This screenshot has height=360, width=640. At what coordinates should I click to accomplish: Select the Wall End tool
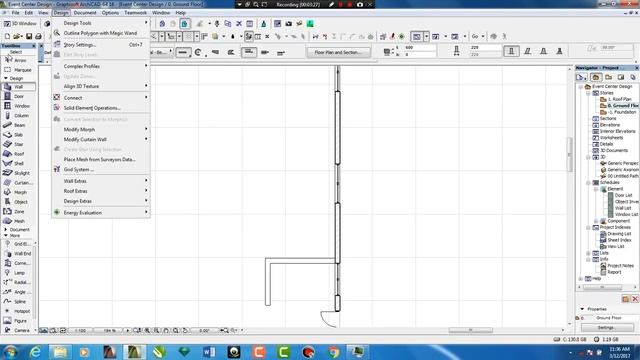(18, 253)
